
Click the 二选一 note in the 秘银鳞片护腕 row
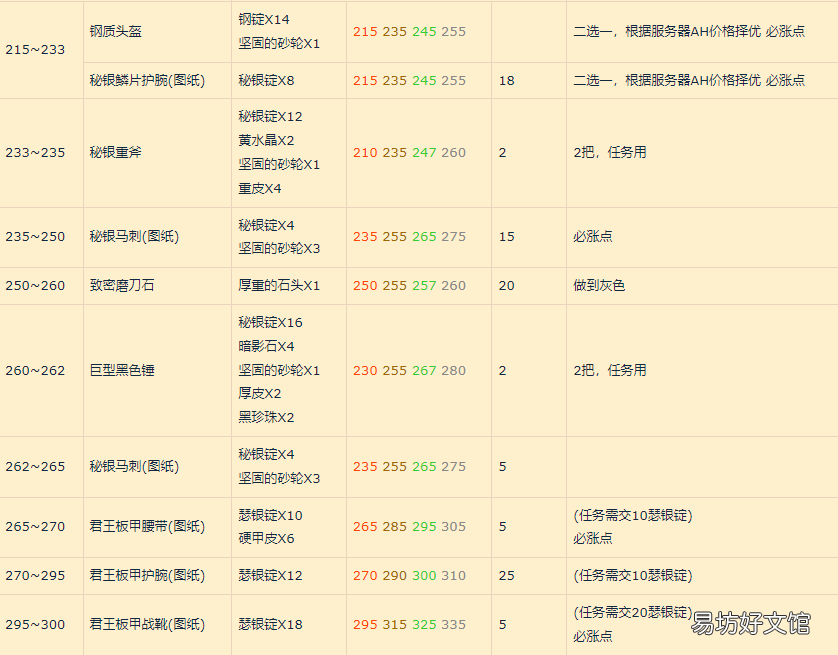pyautogui.click(x=689, y=81)
